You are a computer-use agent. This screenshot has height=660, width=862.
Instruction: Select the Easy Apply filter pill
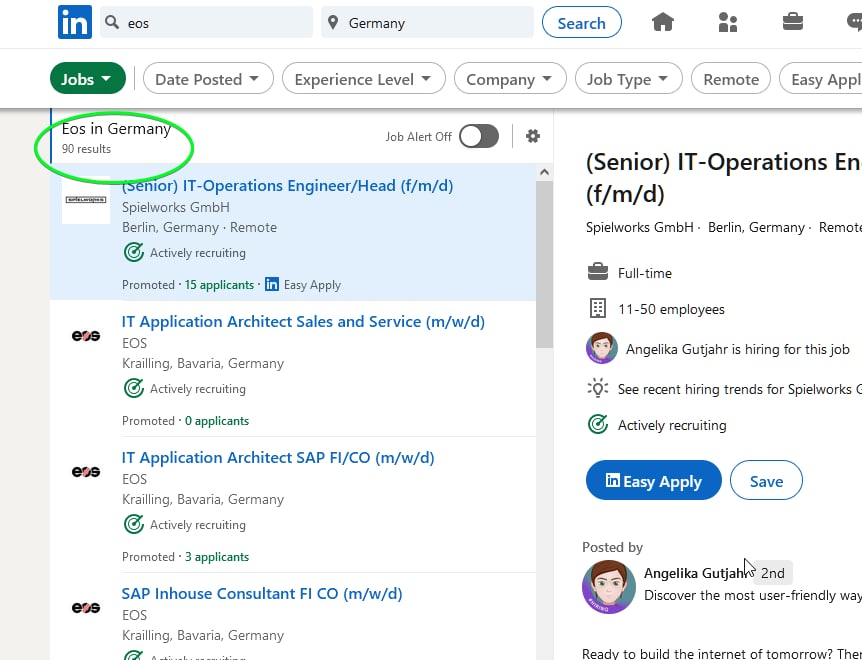tap(820, 79)
